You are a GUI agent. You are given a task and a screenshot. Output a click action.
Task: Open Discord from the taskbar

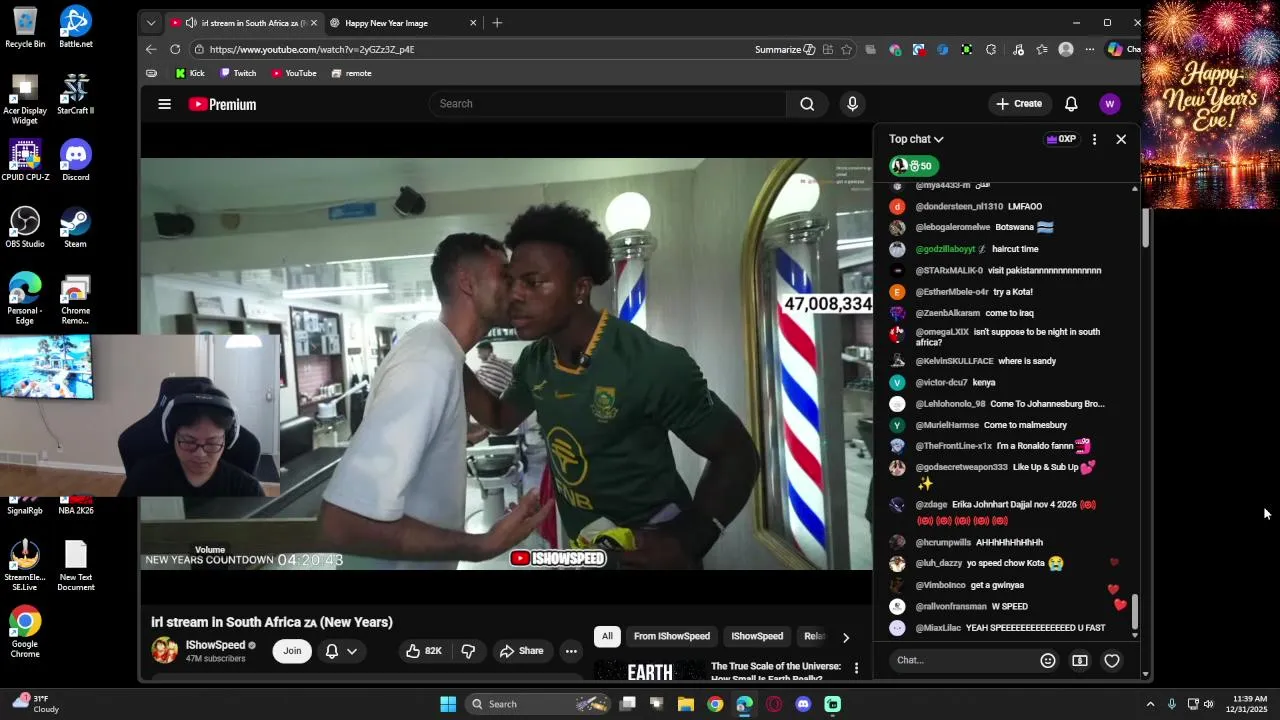tap(803, 704)
